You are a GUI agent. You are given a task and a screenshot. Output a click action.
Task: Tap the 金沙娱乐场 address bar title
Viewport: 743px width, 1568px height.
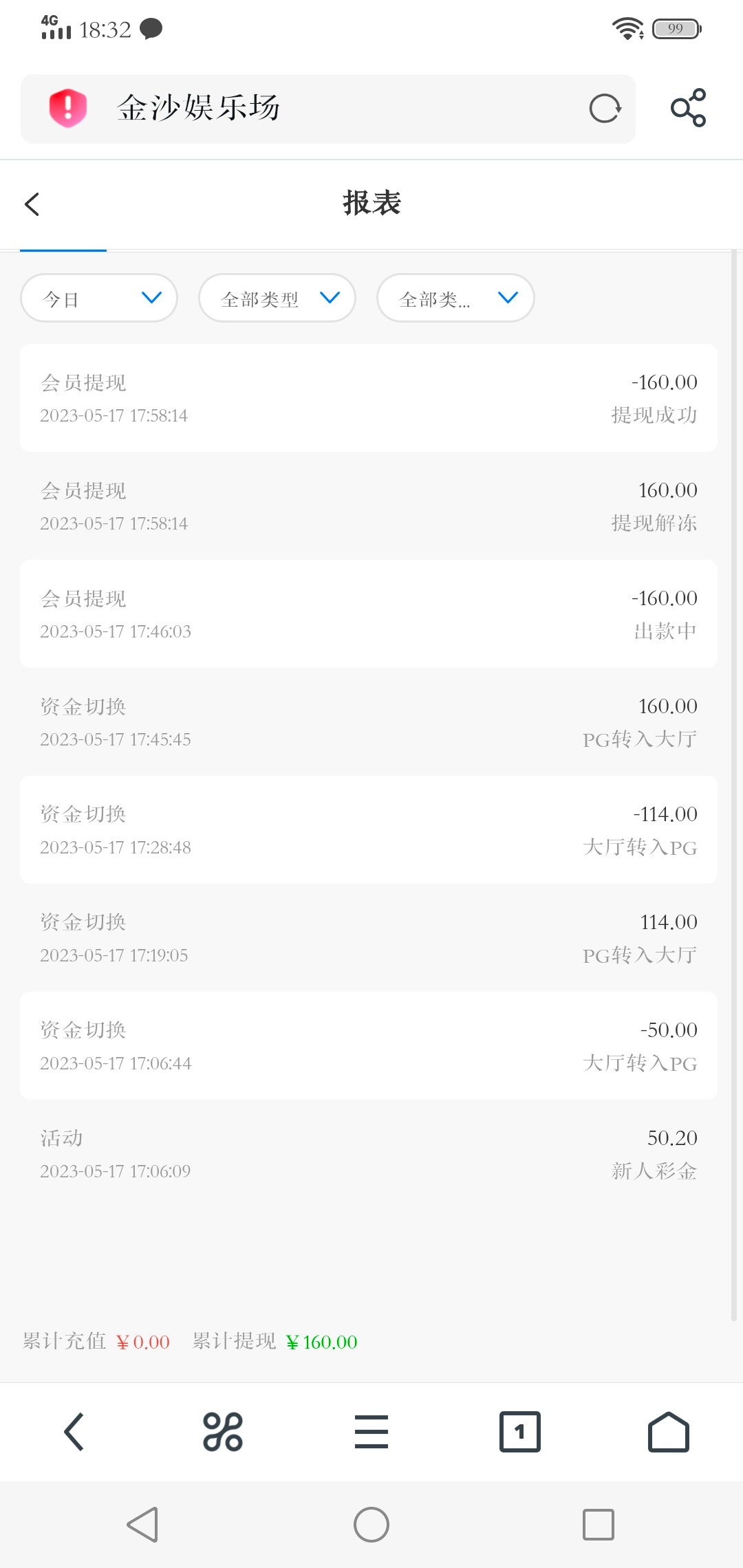pyautogui.click(x=199, y=109)
